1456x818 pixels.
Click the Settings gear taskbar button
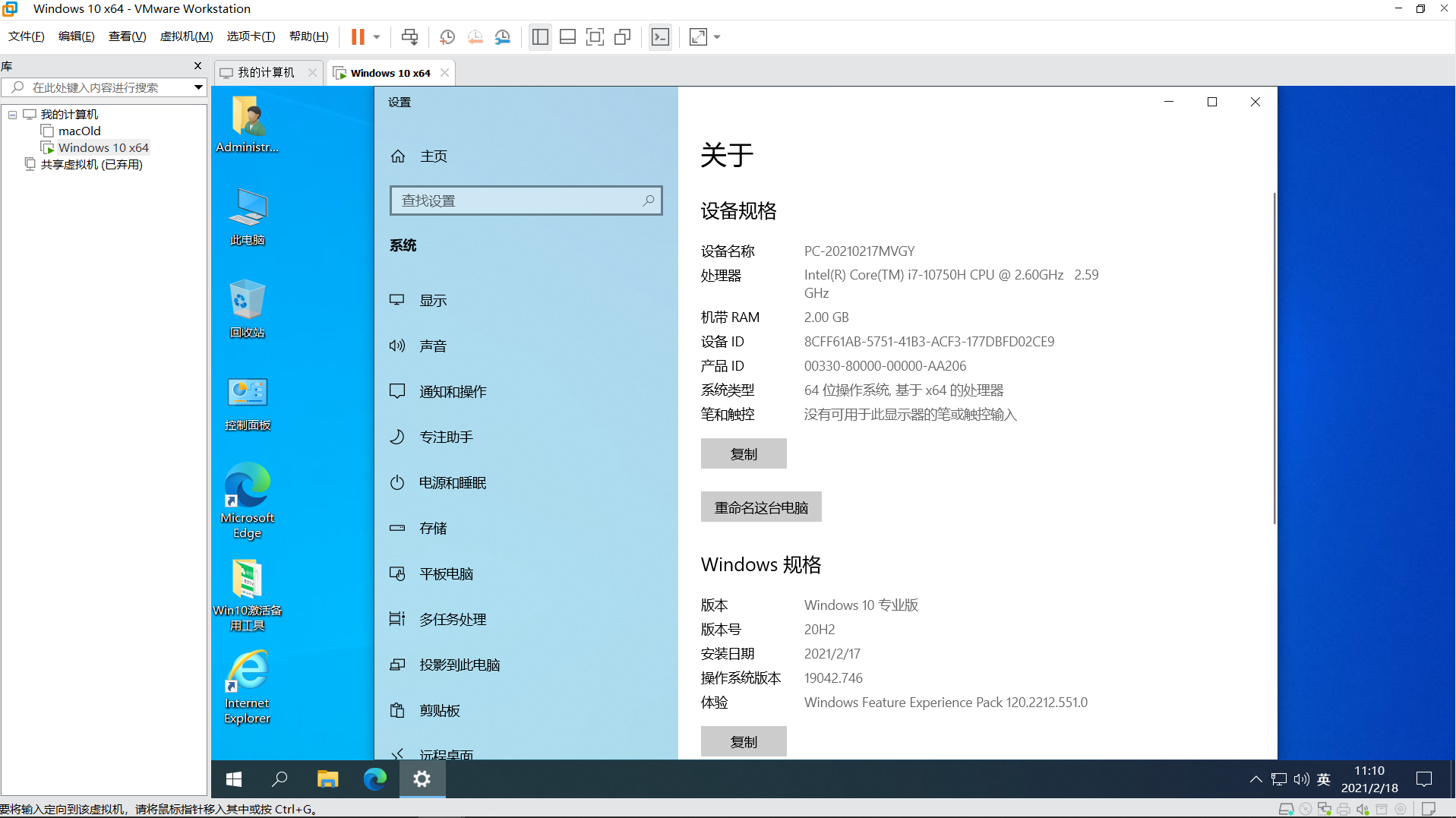point(422,779)
